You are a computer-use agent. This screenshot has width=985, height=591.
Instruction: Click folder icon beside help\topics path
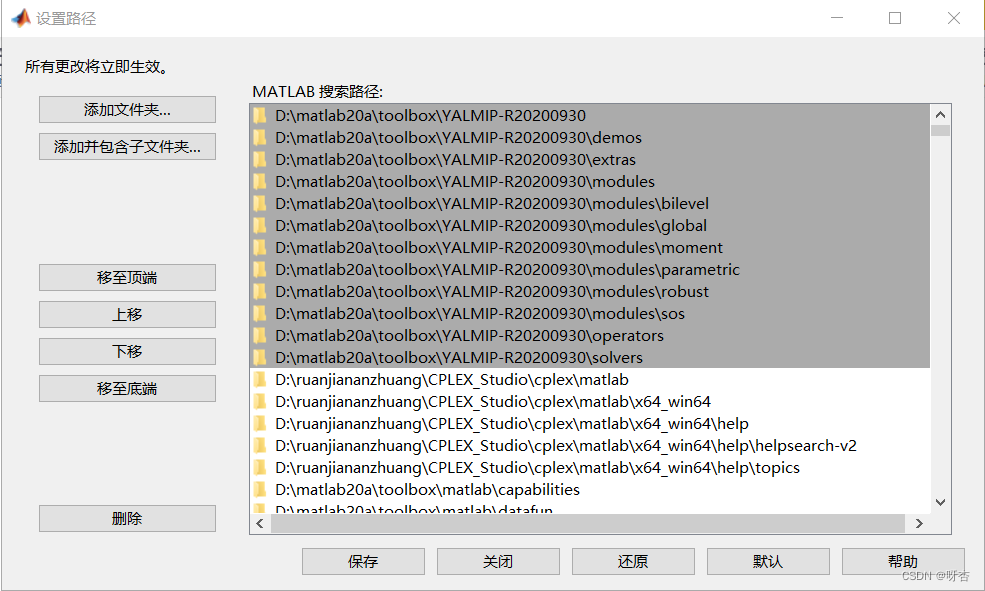260,467
